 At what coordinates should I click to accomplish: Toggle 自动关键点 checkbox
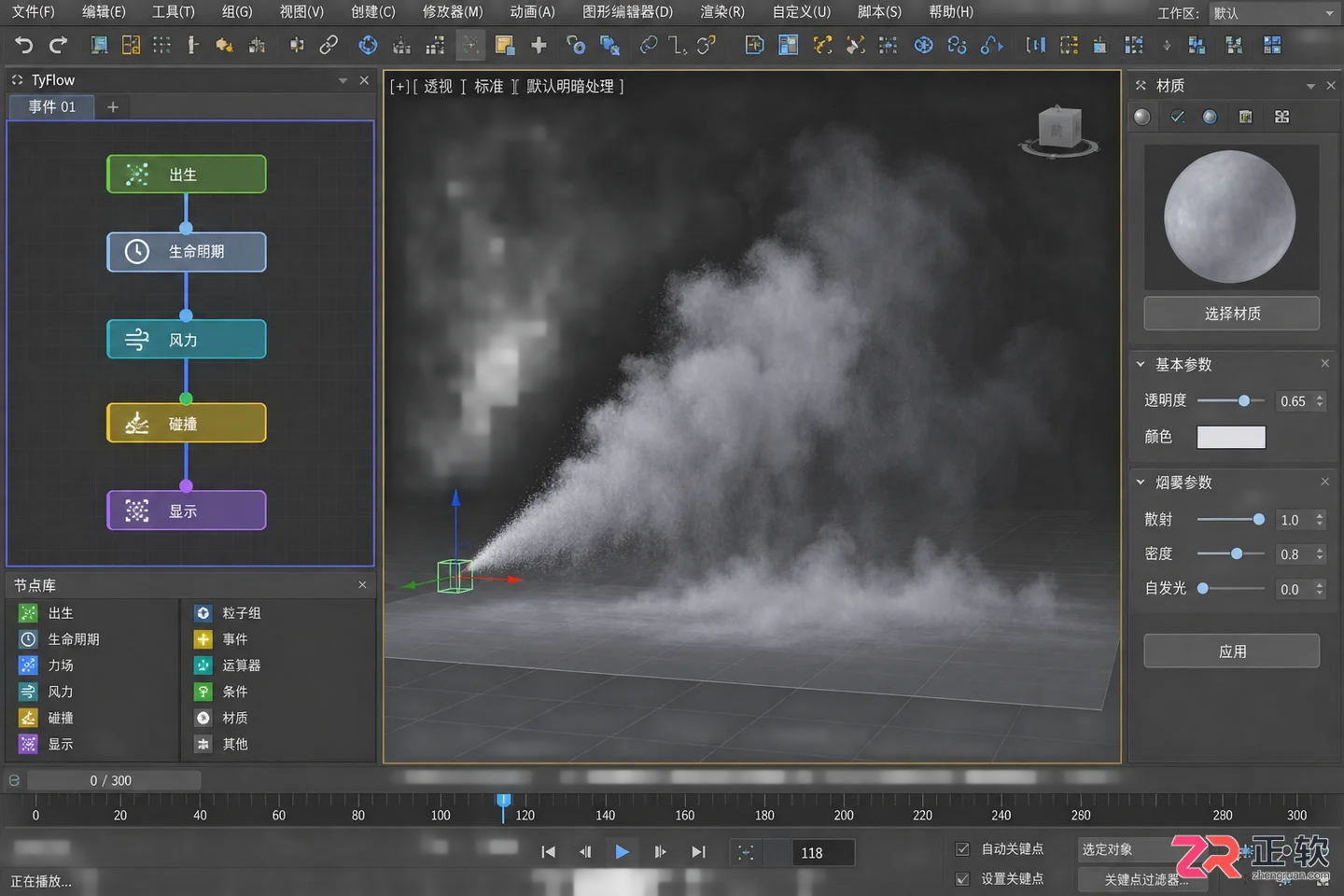coord(962,849)
